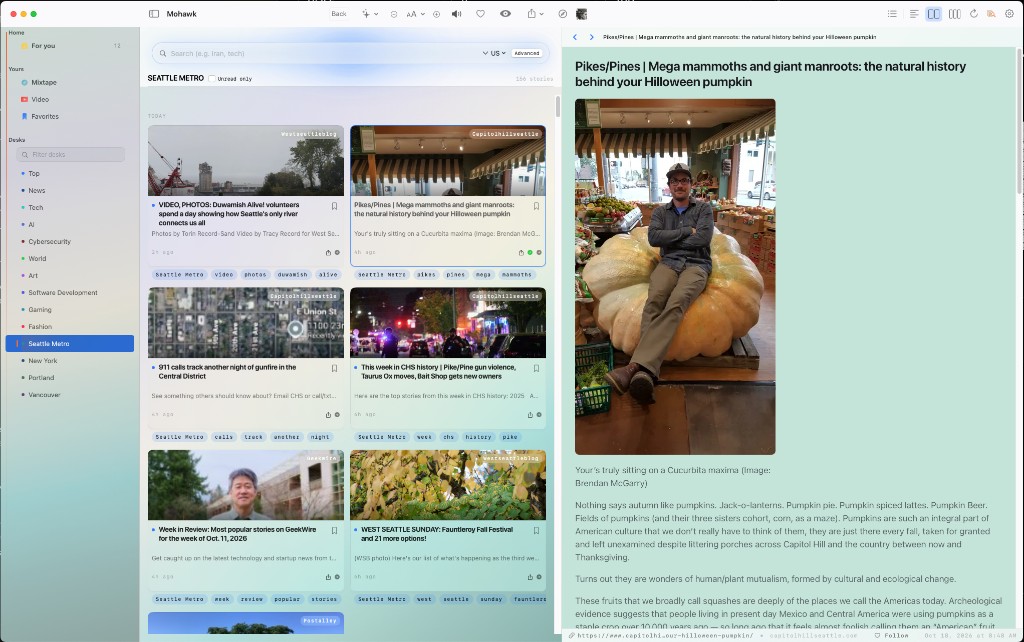Share the Week in Review GeekWire story
Image resolution: width=1024 pixels, height=642 pixels.
click(x=328, y=577)
